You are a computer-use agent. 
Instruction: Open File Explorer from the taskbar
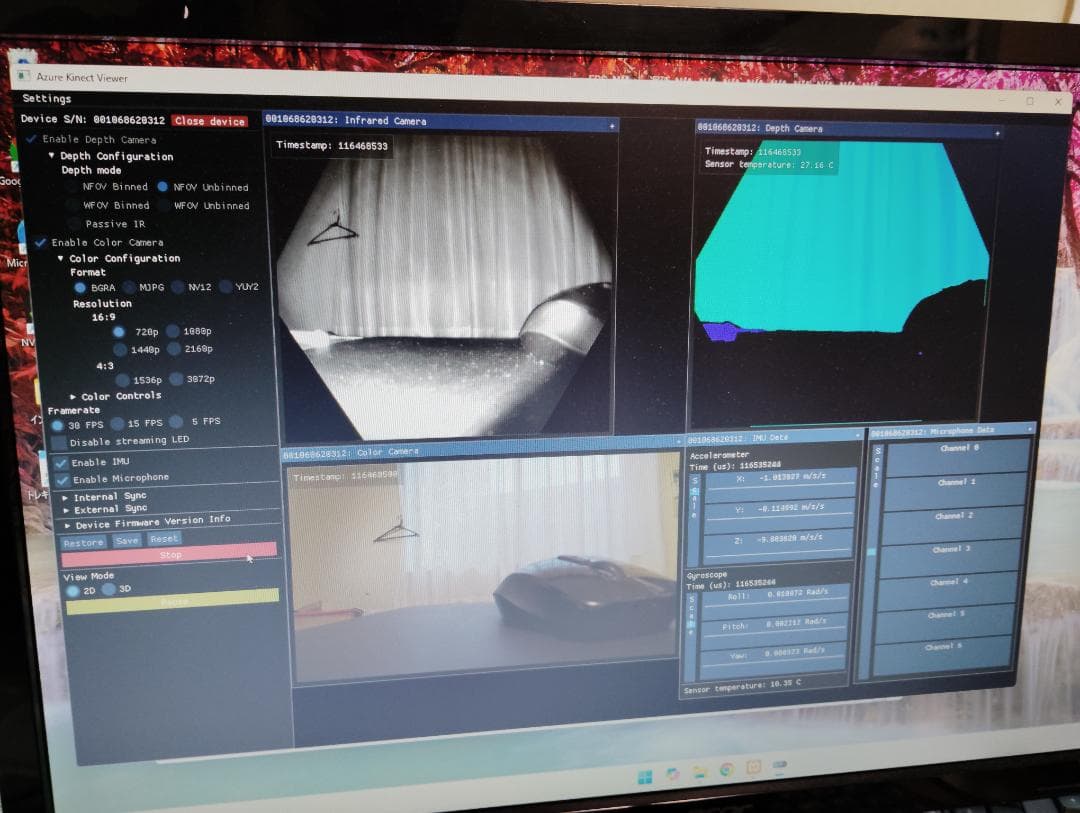coord(698,772)
